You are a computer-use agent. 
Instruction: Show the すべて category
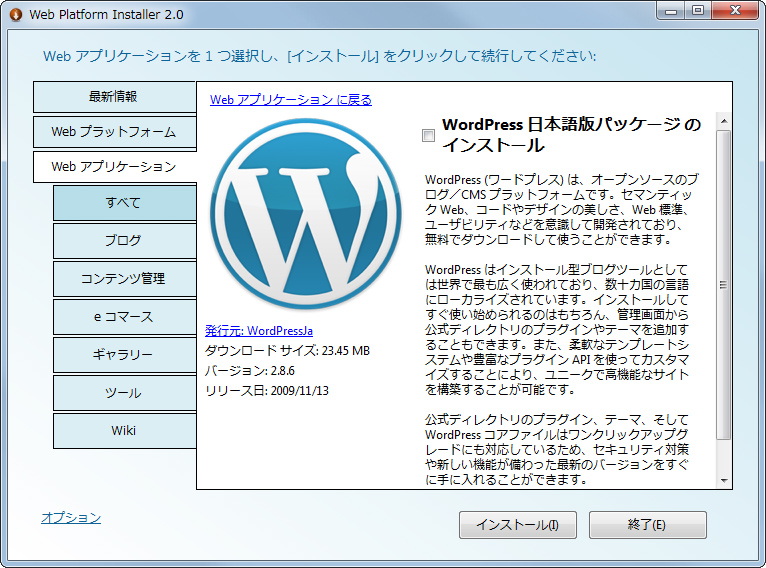125,202
